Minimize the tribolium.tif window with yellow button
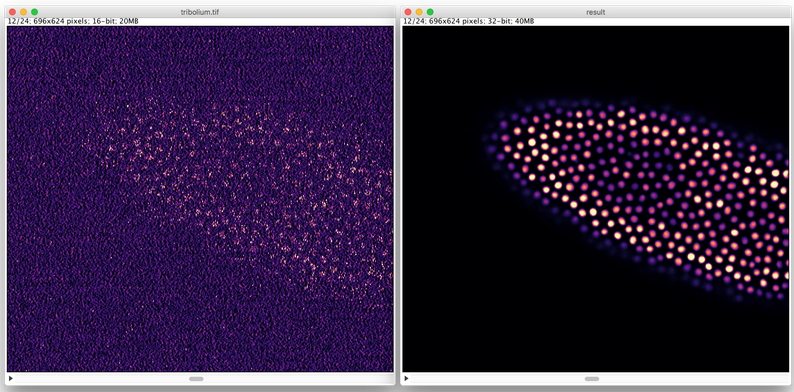Viewport: 794px width, 392px height. tap(23, 12)
